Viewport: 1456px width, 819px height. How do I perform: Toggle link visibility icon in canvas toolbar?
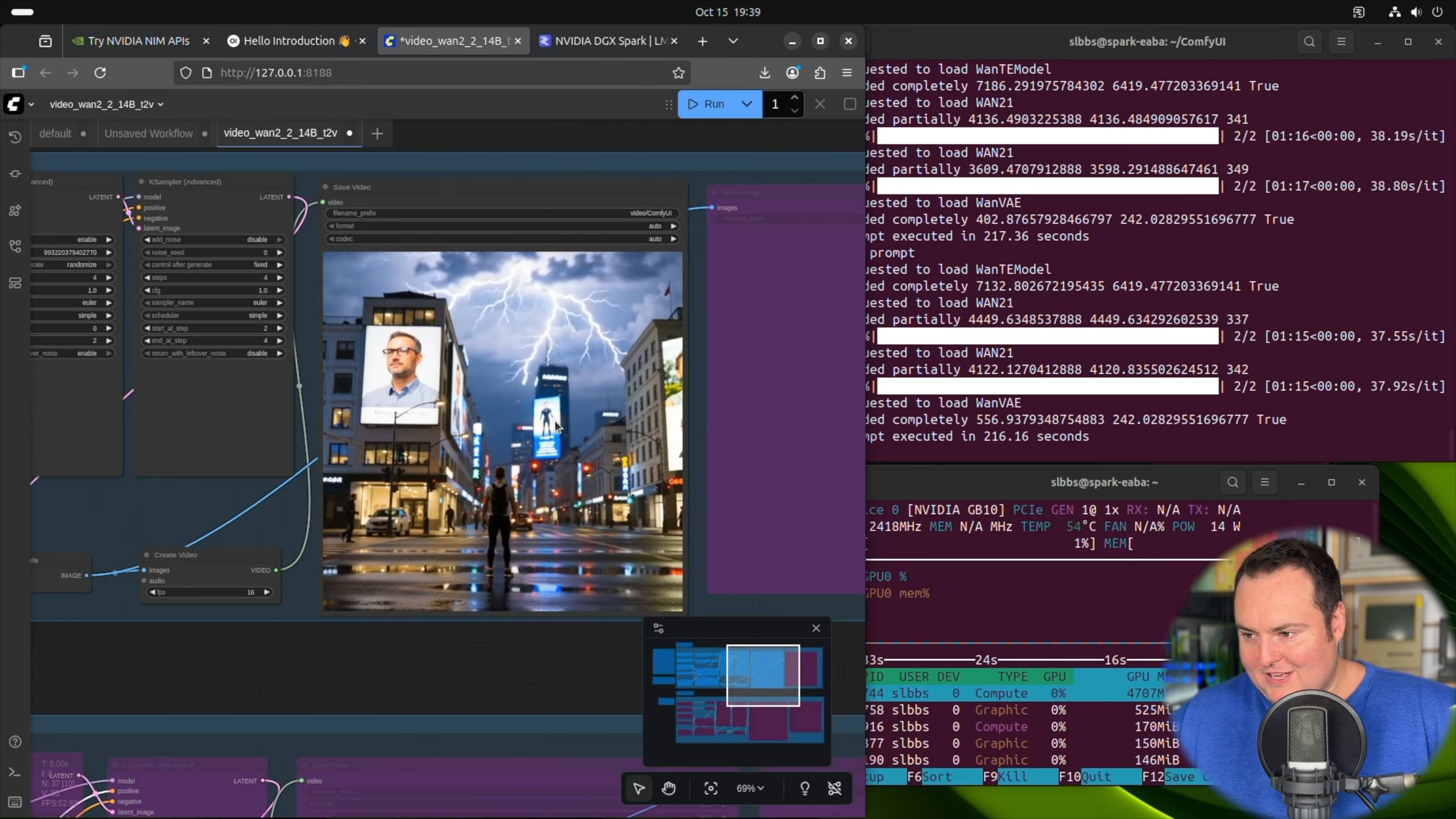[x=834, y=788]
